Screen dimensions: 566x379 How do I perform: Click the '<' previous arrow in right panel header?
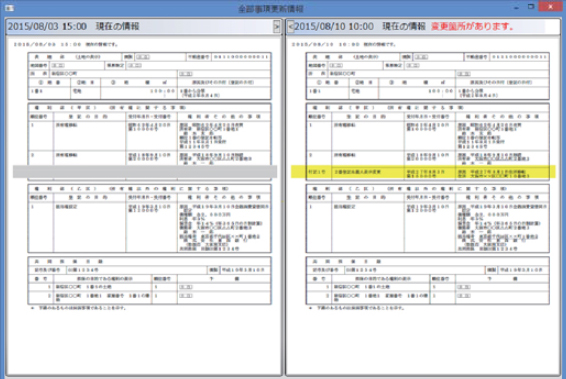pos(291,26)
